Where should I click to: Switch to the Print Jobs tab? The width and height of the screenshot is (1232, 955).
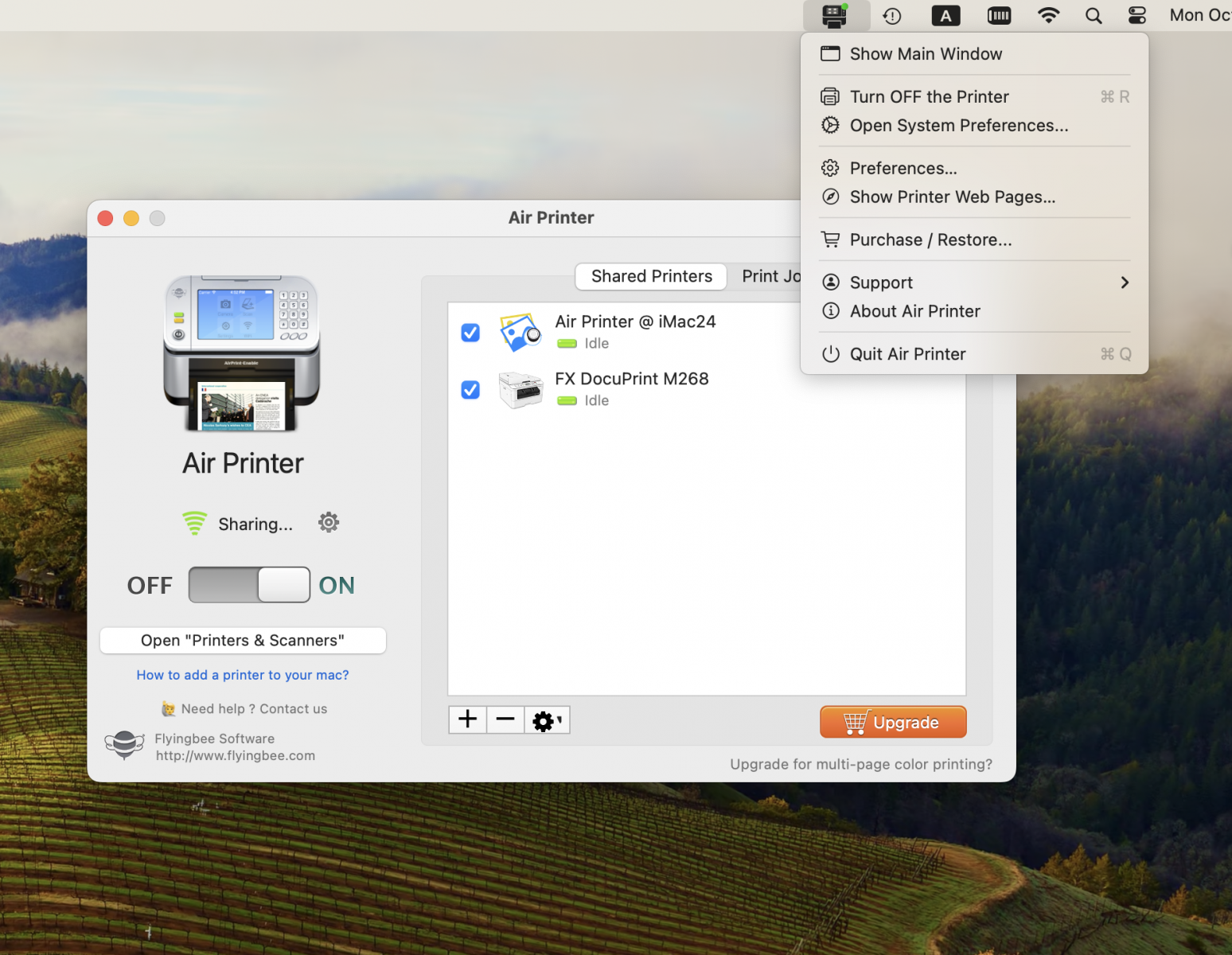[770, 276]
